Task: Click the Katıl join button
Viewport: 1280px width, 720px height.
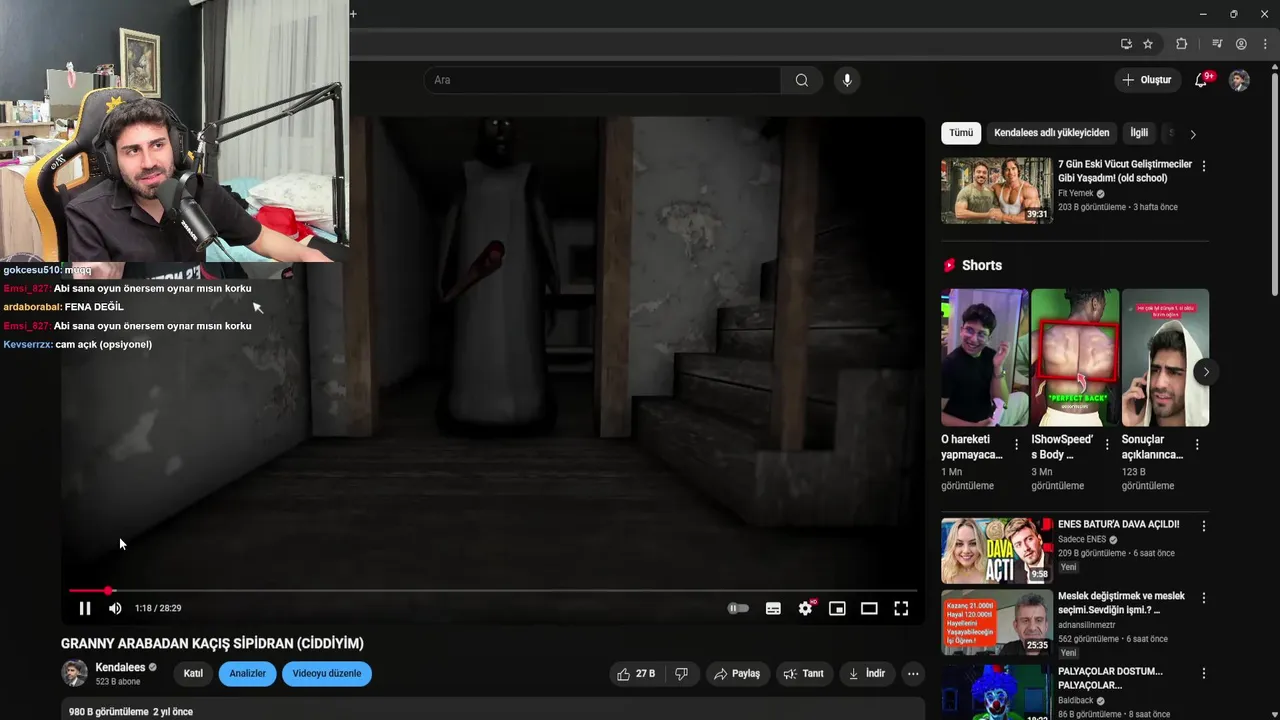Action: [193, 674]
